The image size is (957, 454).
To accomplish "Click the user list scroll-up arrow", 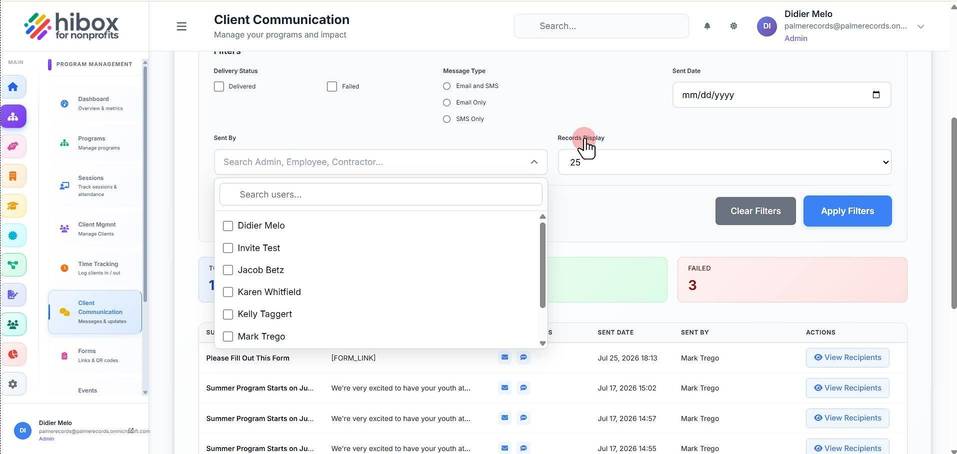I will point(543,217).
